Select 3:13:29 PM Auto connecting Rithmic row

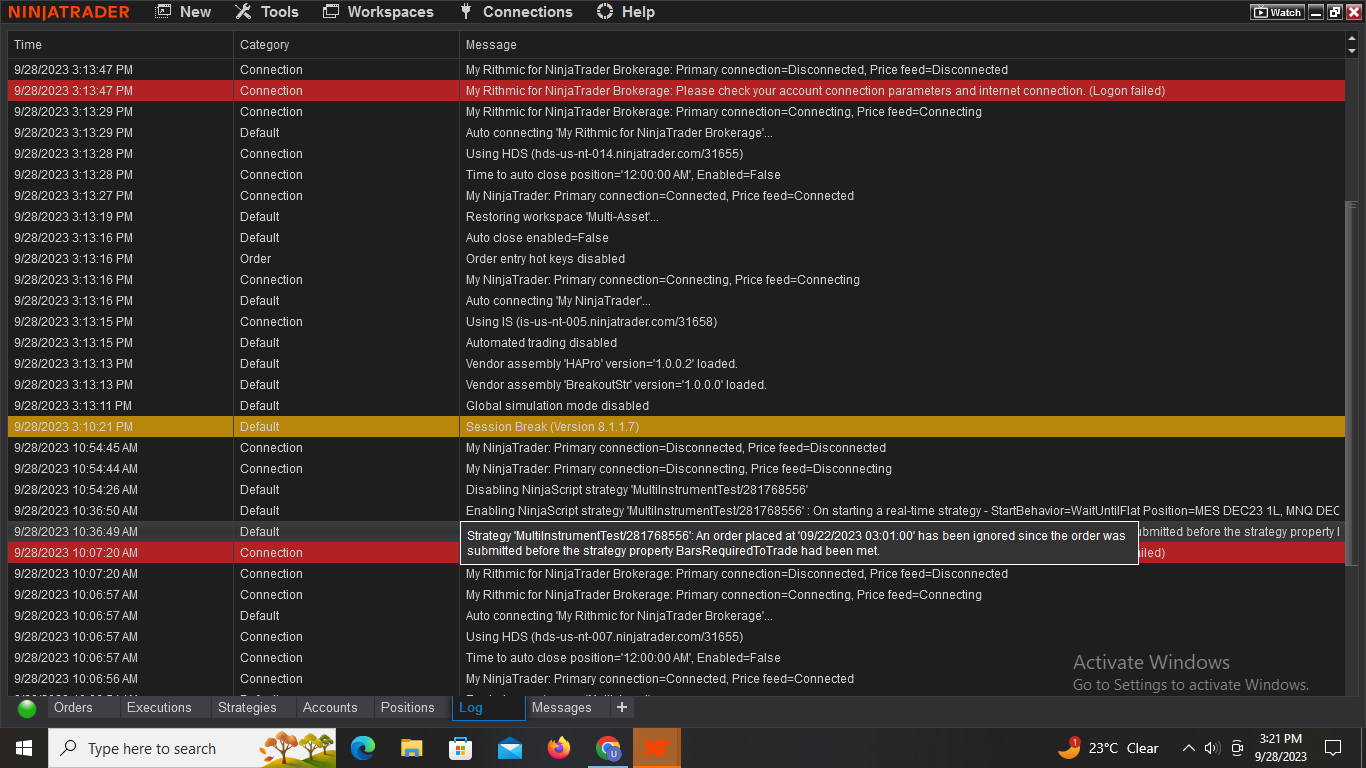pyautogui.click(x=676, y=133)
